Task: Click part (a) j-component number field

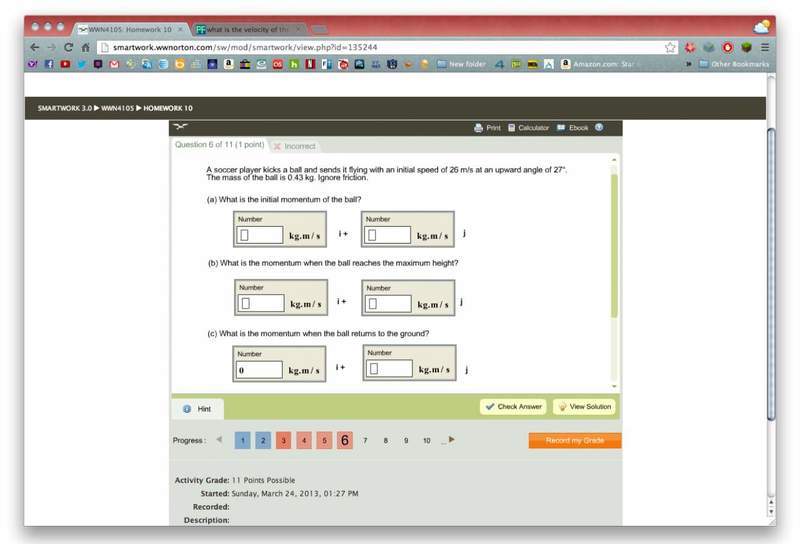Action: 387,235
